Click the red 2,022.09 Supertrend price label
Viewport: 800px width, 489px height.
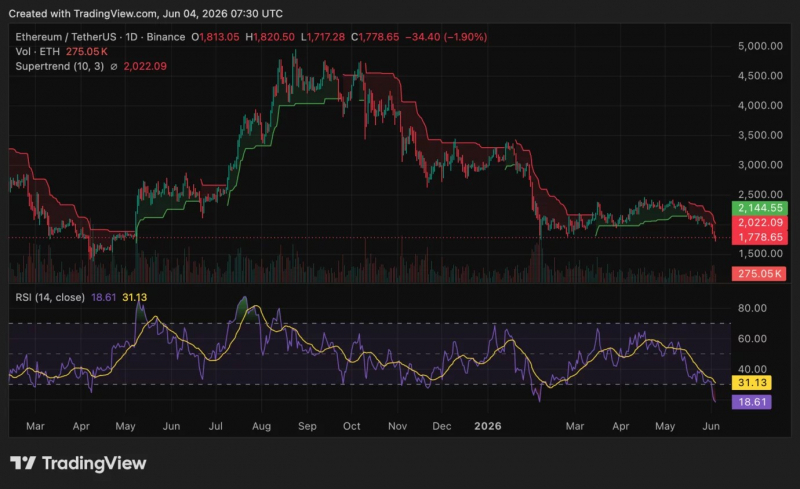[760, 223]
